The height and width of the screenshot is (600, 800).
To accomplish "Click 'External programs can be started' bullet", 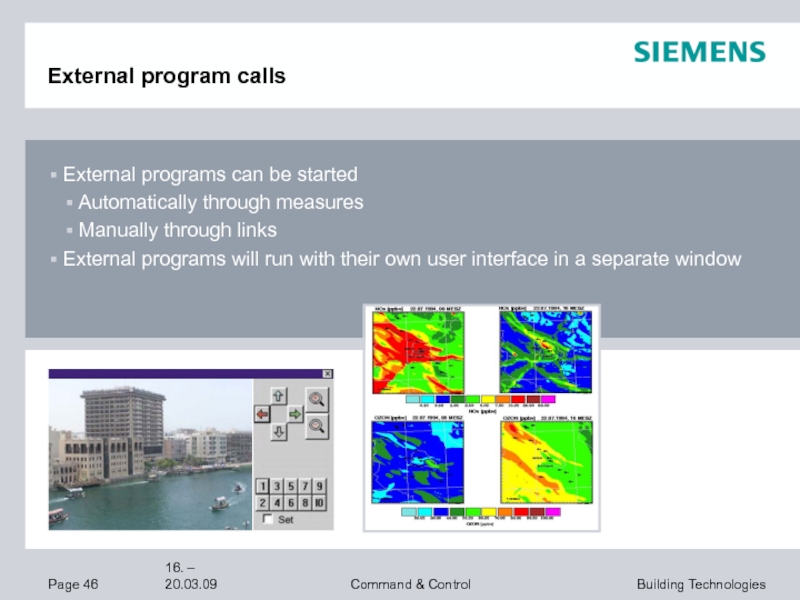I will 210,174.
